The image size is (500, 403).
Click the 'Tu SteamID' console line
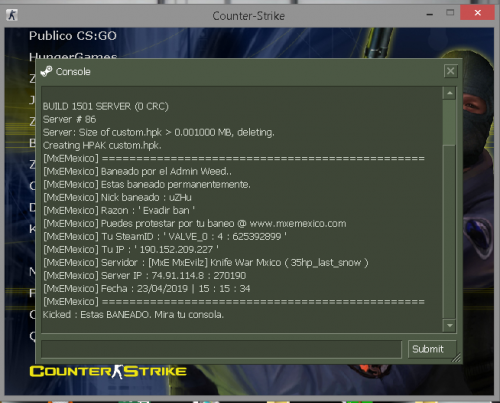(x=165, y=237)
